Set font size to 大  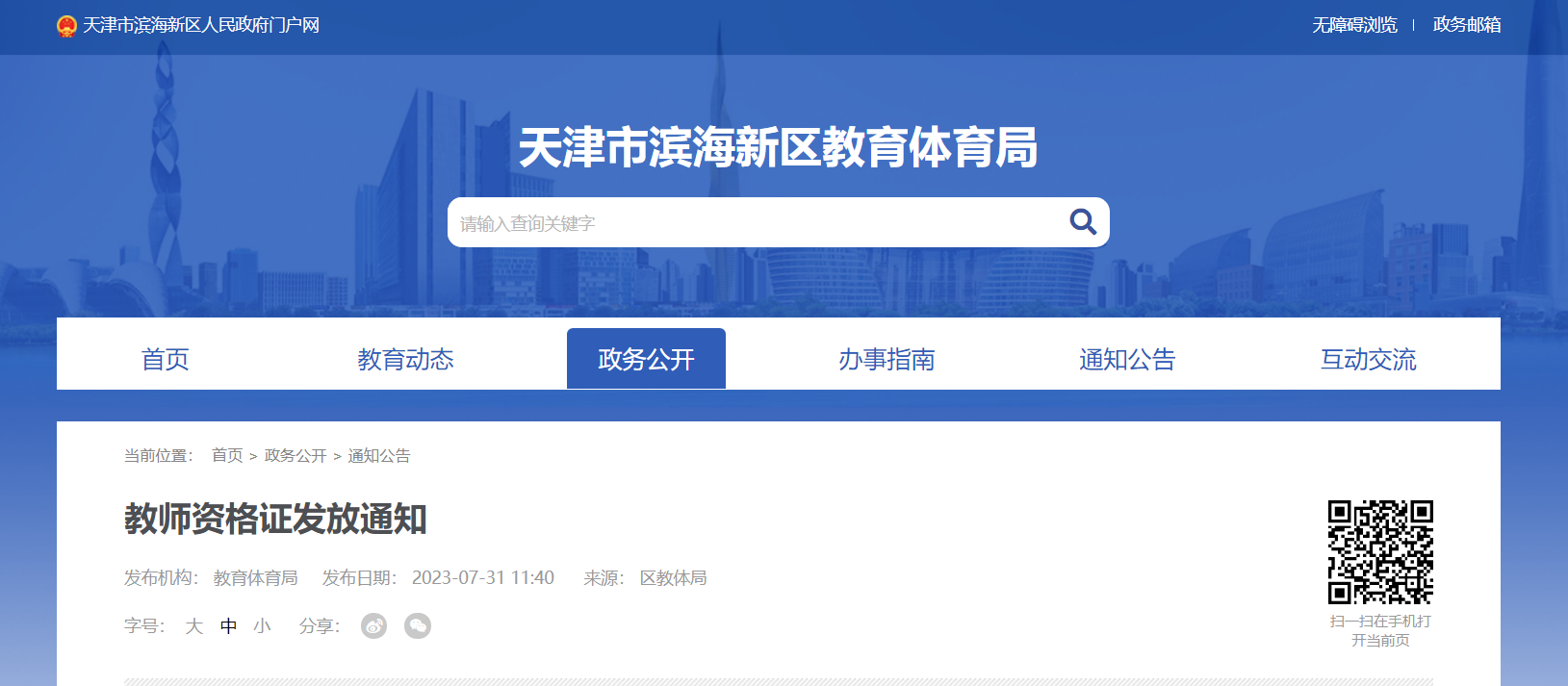pos(194,626)
